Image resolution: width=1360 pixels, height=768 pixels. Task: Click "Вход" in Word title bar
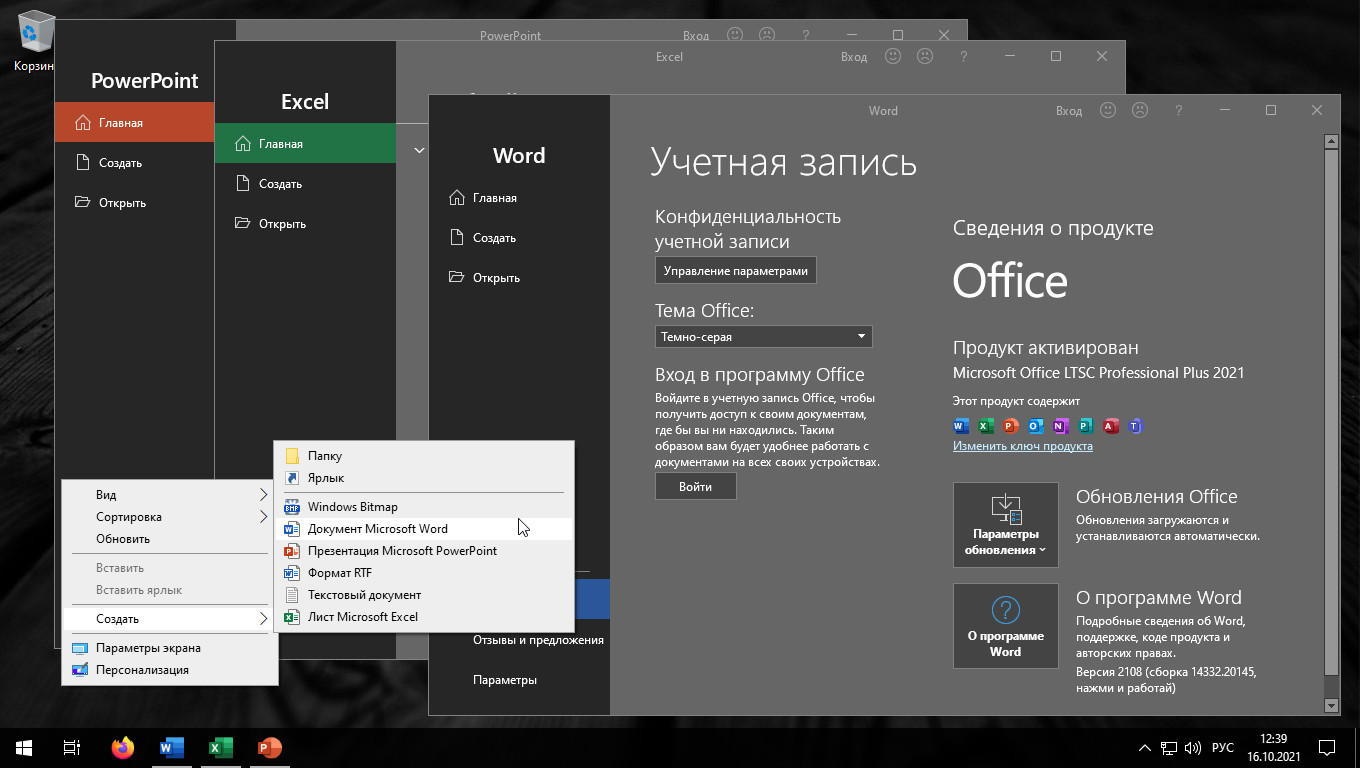pyautogui.click(x=1069, y=111)
